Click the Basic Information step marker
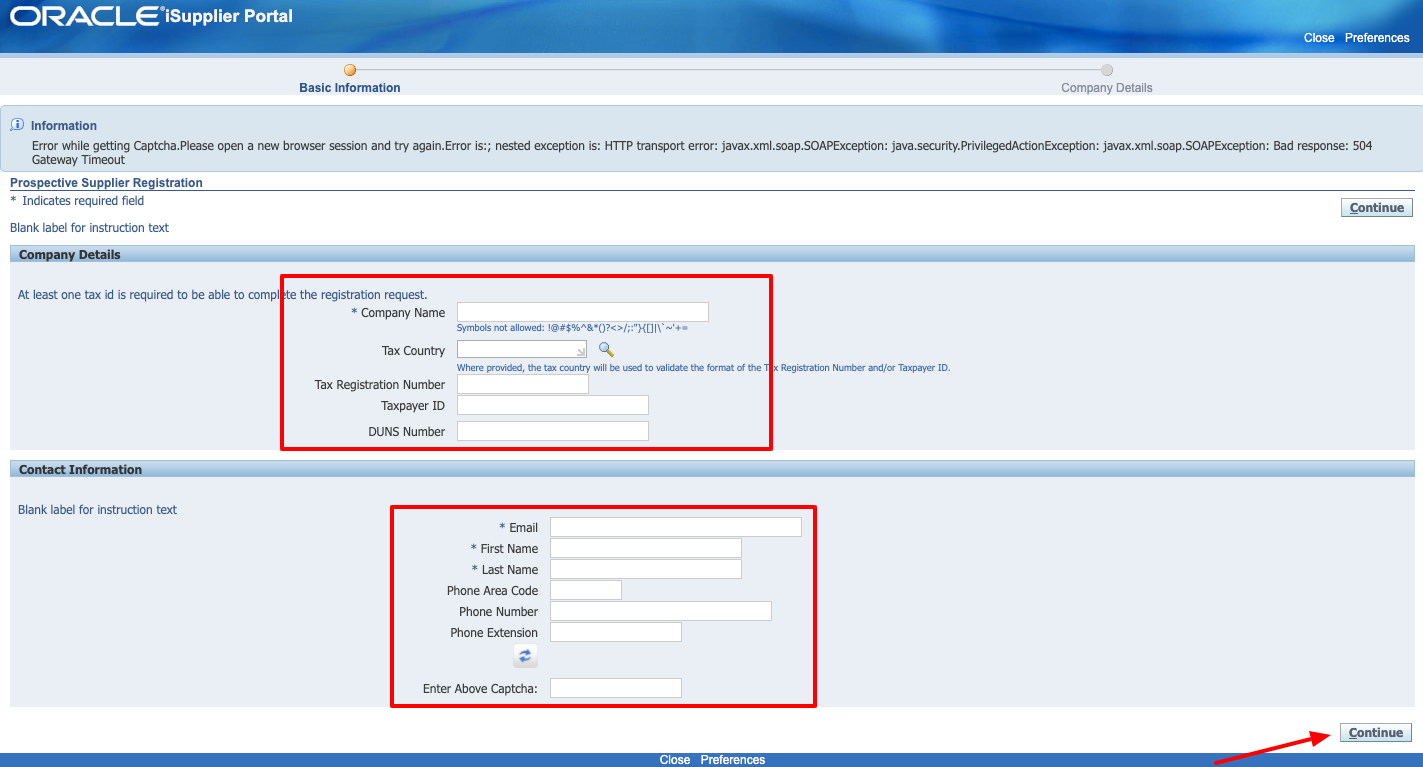1423x767 pixels. click(350, 70)
